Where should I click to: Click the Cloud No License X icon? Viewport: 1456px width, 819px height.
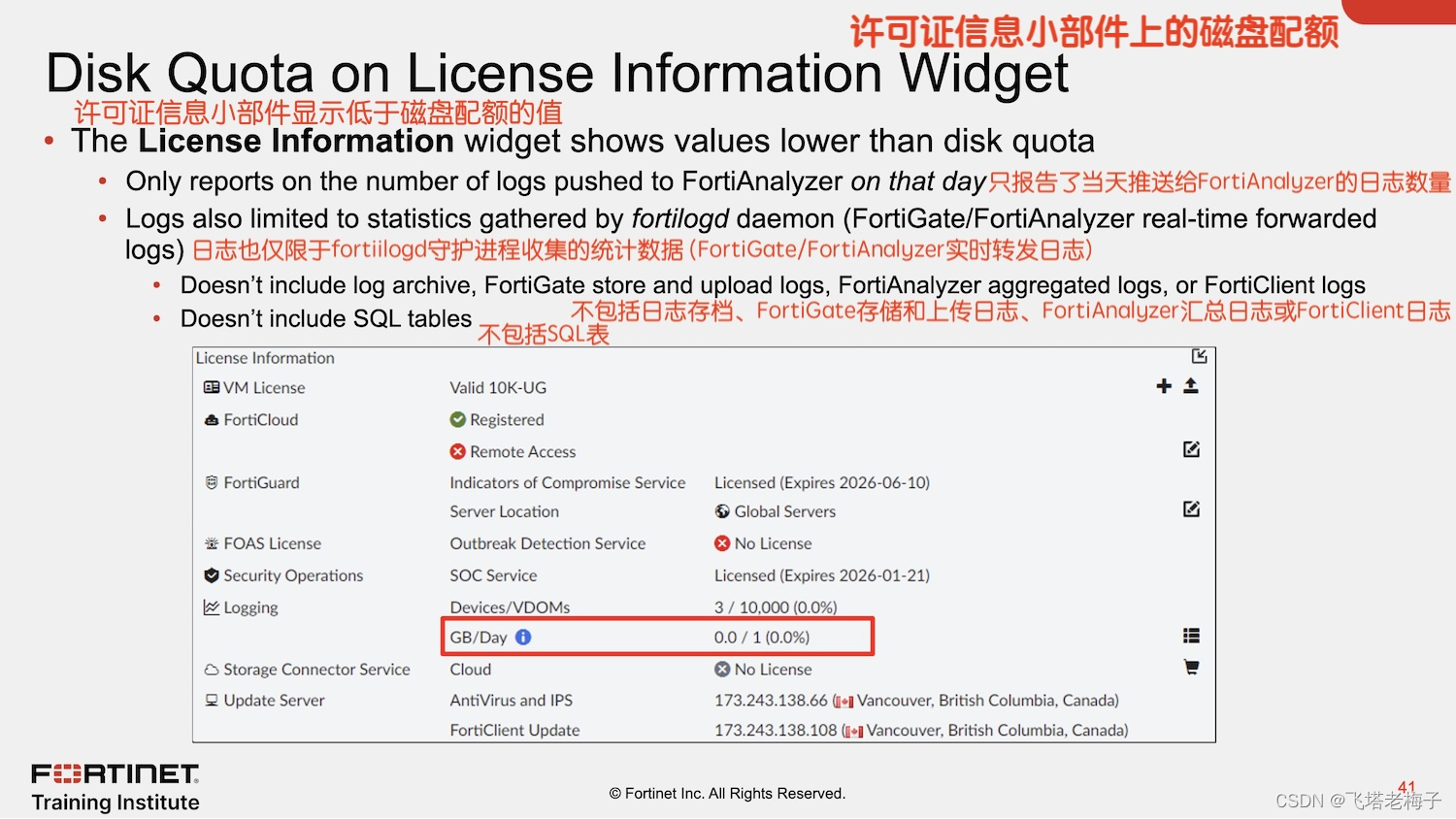coord(722,669)
